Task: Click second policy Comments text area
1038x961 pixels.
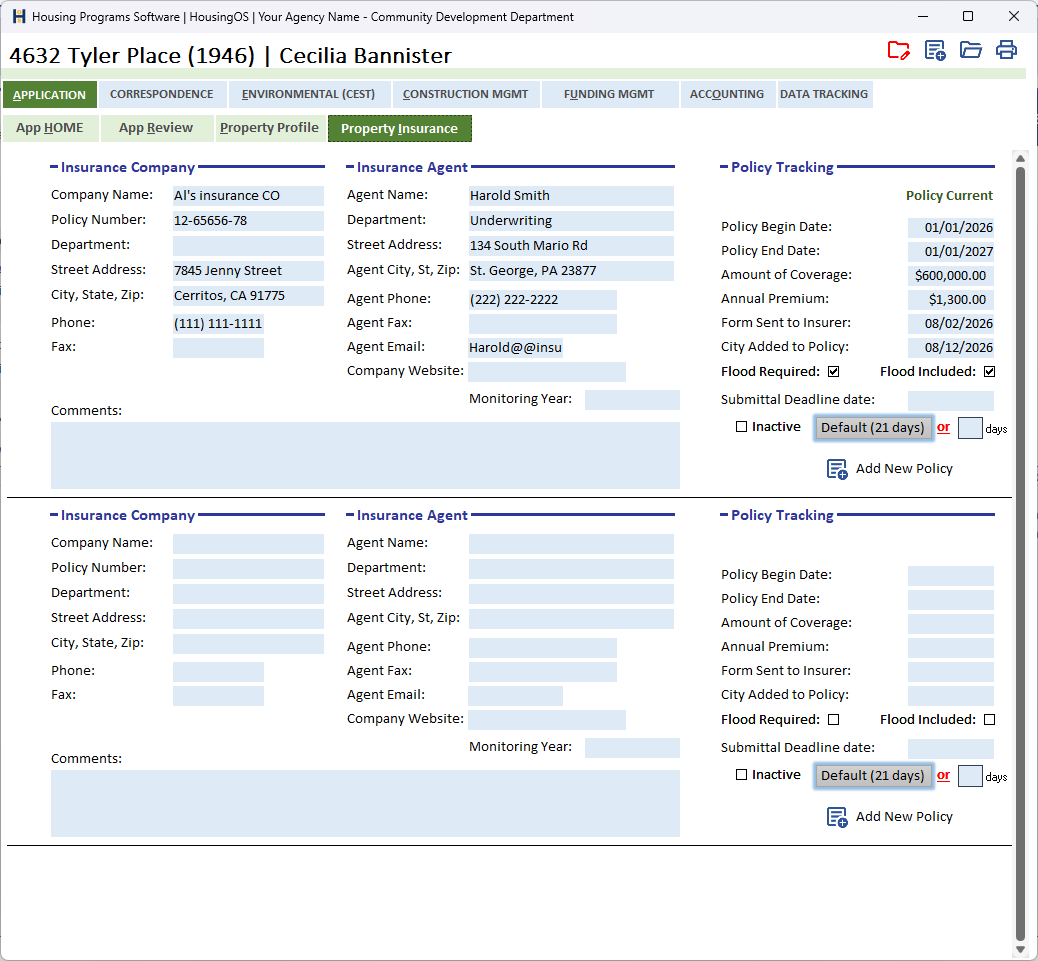Action: 365,803
